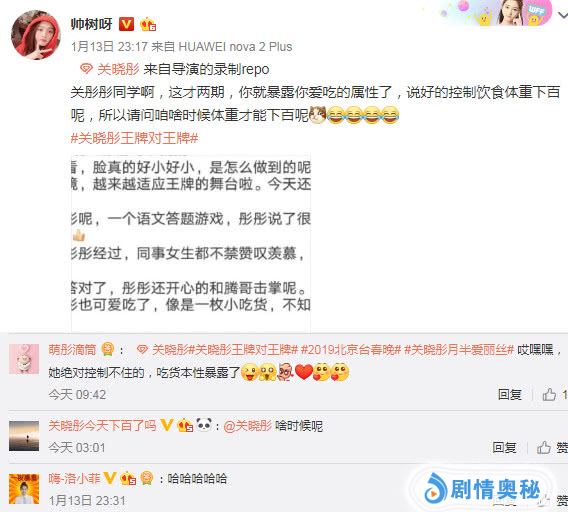This screenshot has height=519, width=568.
Task: Click the panda badge beside 关晓彤今天下百了吗
Action: (x=204, y=424)
